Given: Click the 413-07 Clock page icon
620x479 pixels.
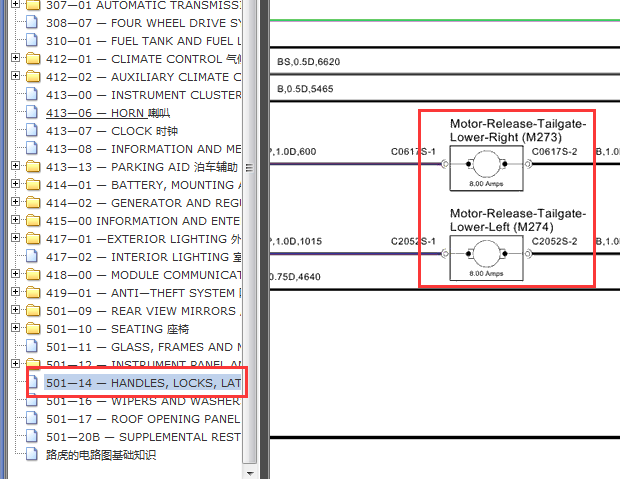Looking at the screenshot, I should pyautogui.click(x=32, y=131).
